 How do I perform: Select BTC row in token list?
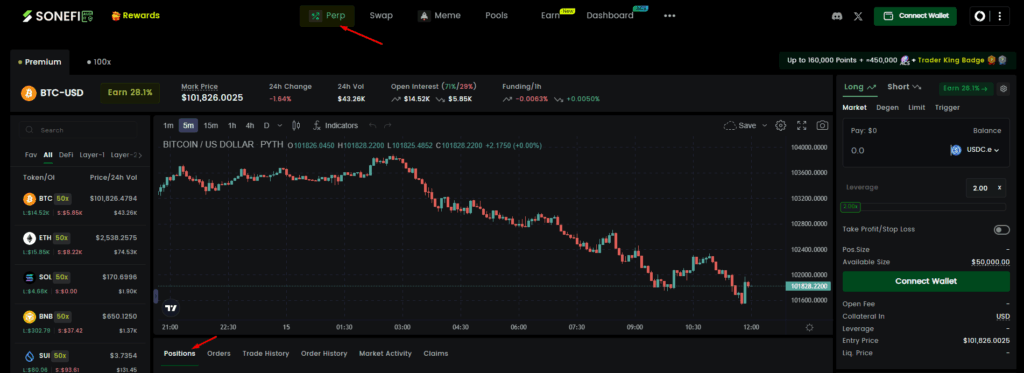coord(80,204)
